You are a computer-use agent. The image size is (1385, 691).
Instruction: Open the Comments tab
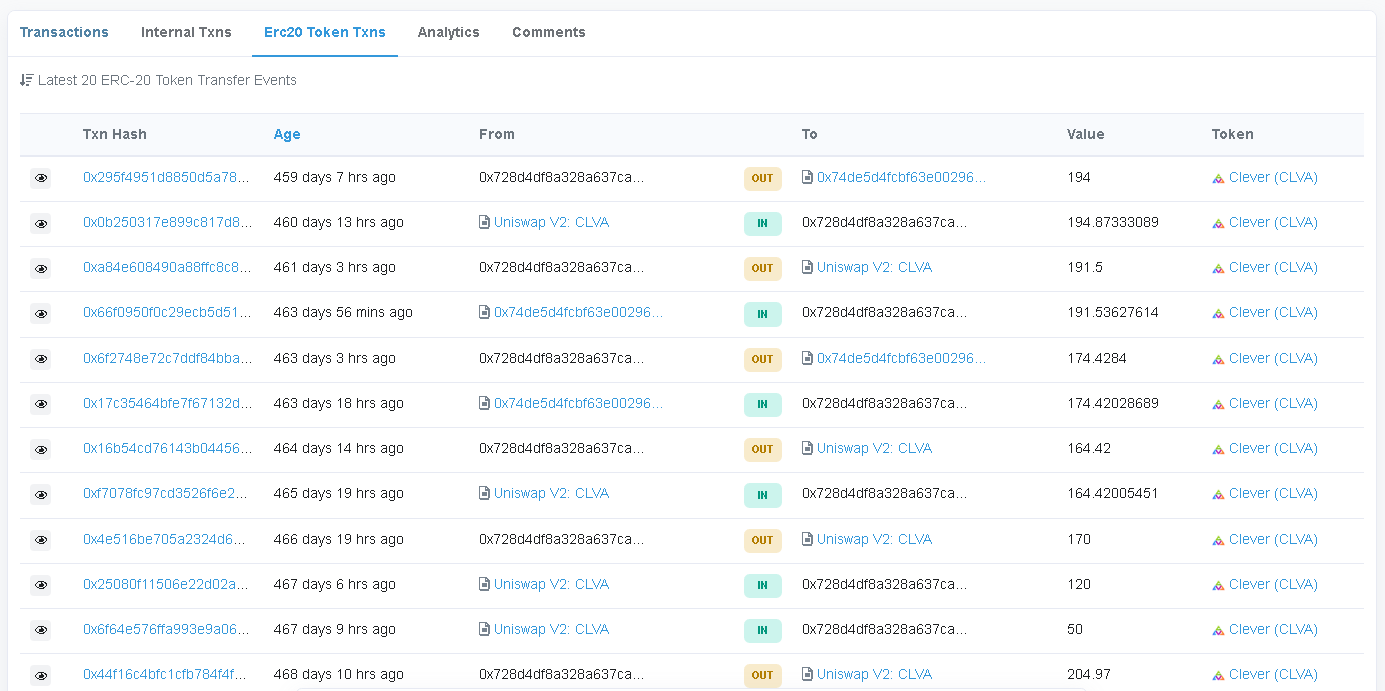coord(549,32)
